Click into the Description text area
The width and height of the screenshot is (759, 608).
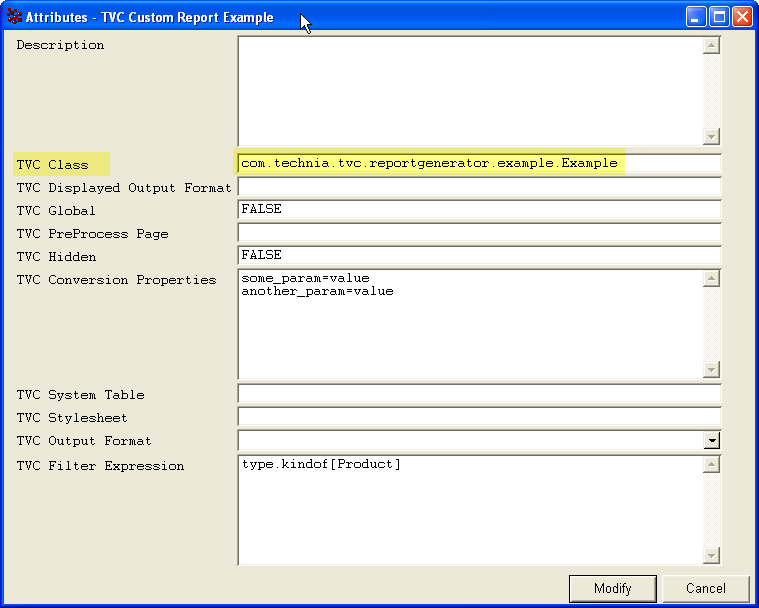(470, 90)
